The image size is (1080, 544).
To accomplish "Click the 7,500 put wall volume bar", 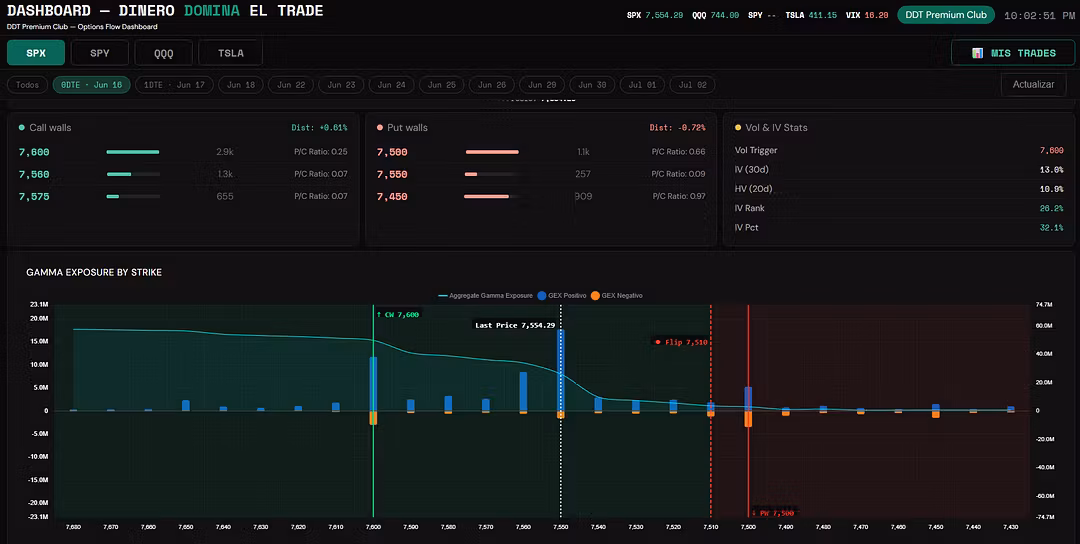I will (492, 152).
